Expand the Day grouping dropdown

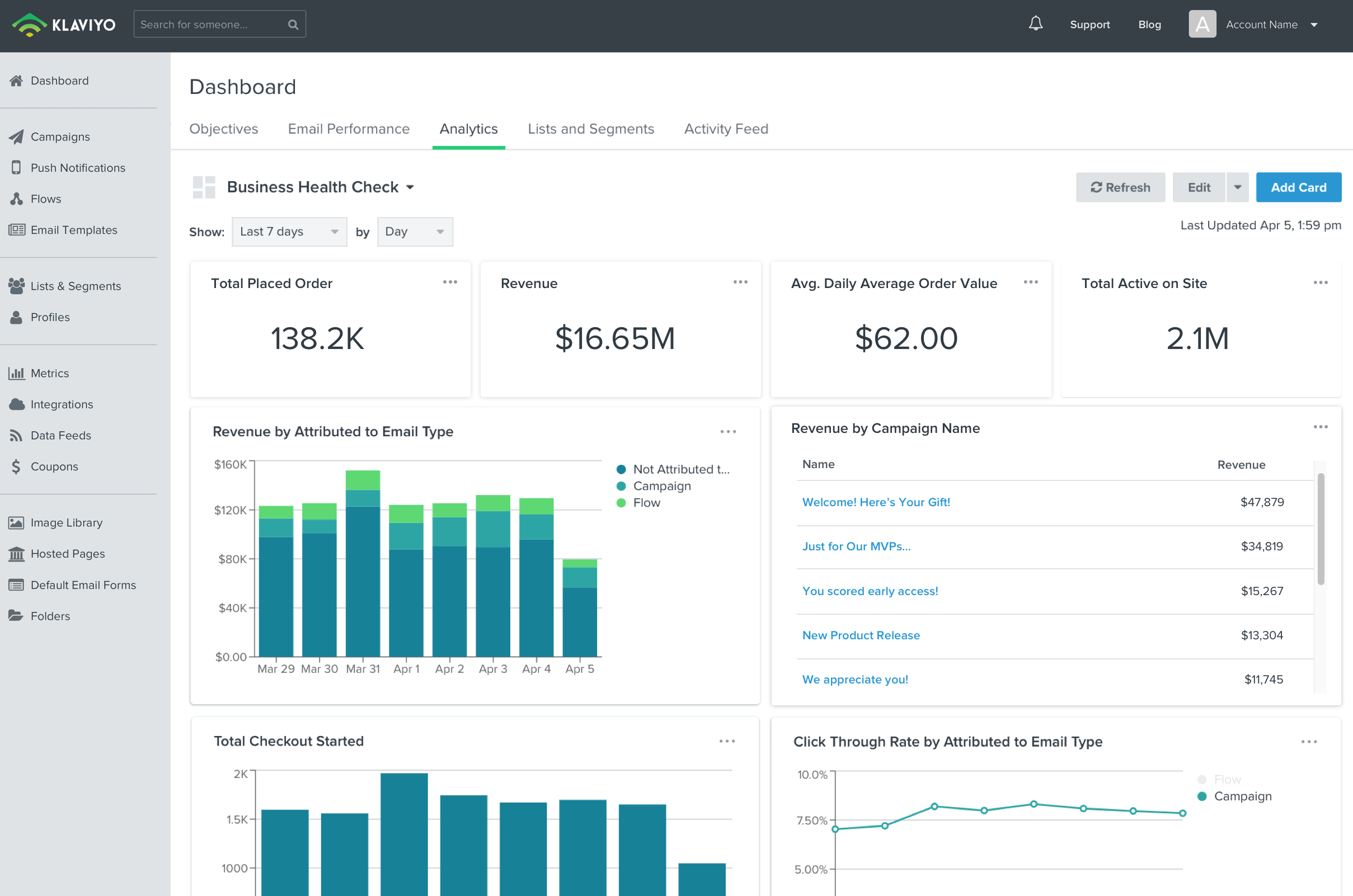pos(415,232)
